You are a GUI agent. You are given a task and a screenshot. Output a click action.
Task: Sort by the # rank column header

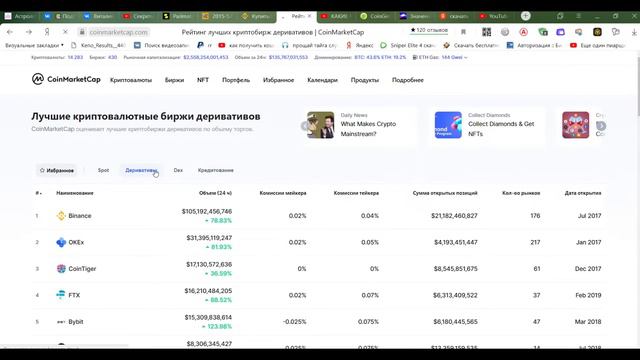pyautogui.click(x=38, y=193)
